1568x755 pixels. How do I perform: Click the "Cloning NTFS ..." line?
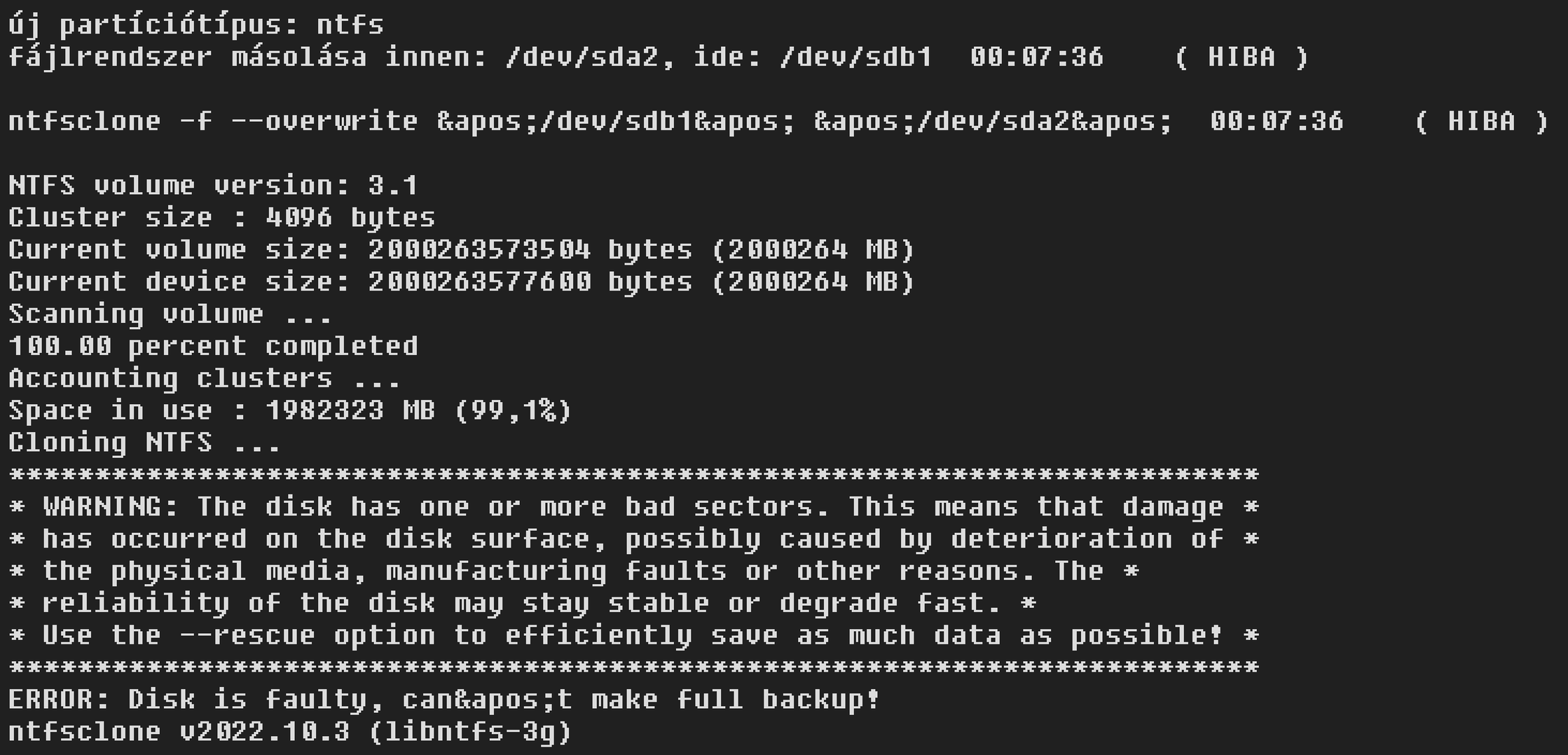[x=144, y=443]
